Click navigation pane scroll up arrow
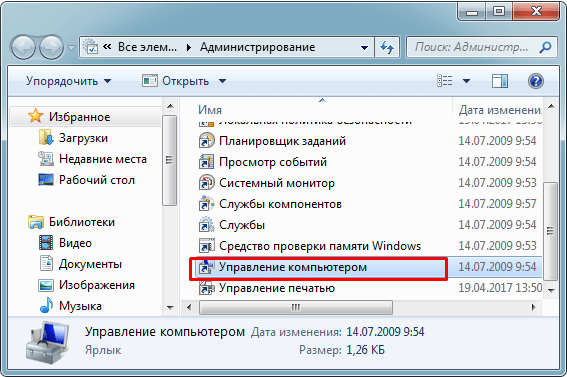Image resolution: width=567 pixels, height=377 pixels. pyautogui.click(x=170, y=106)
